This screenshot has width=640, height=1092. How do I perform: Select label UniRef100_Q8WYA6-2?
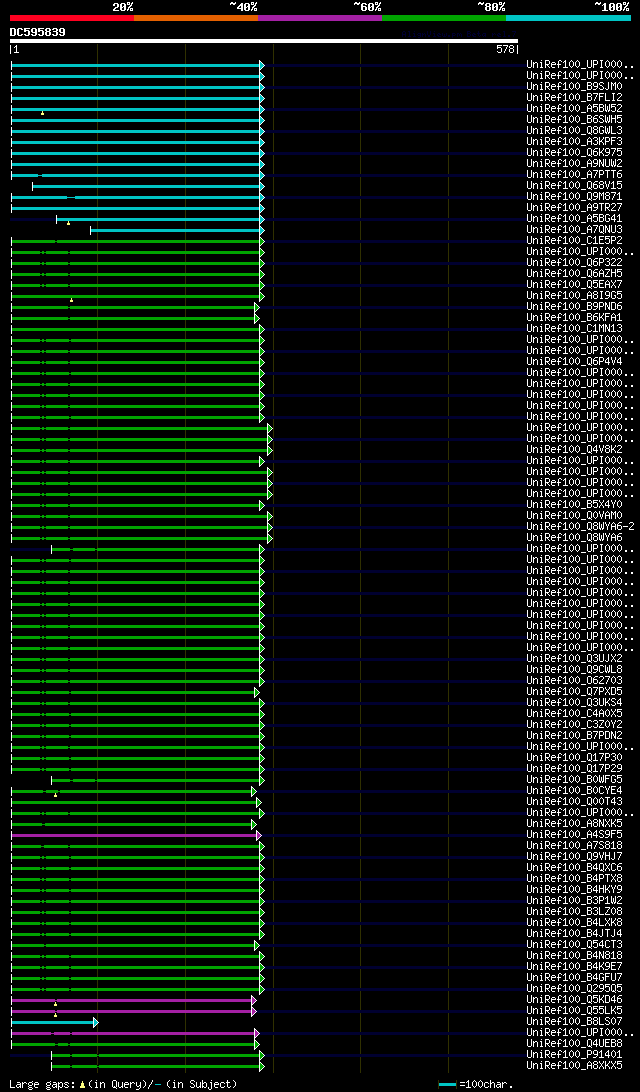click(580, 526)
